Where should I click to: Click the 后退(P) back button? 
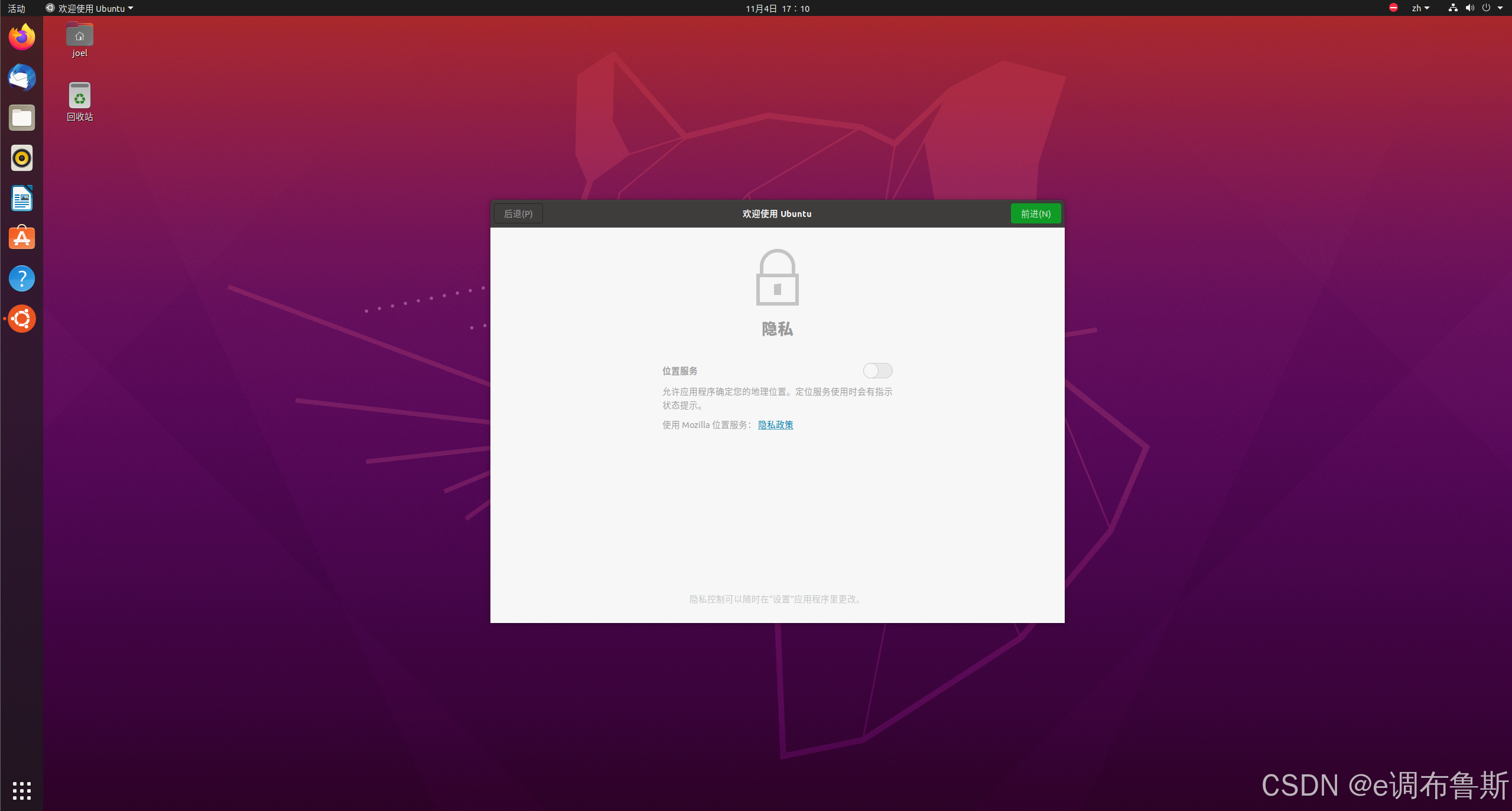point(518,213)
